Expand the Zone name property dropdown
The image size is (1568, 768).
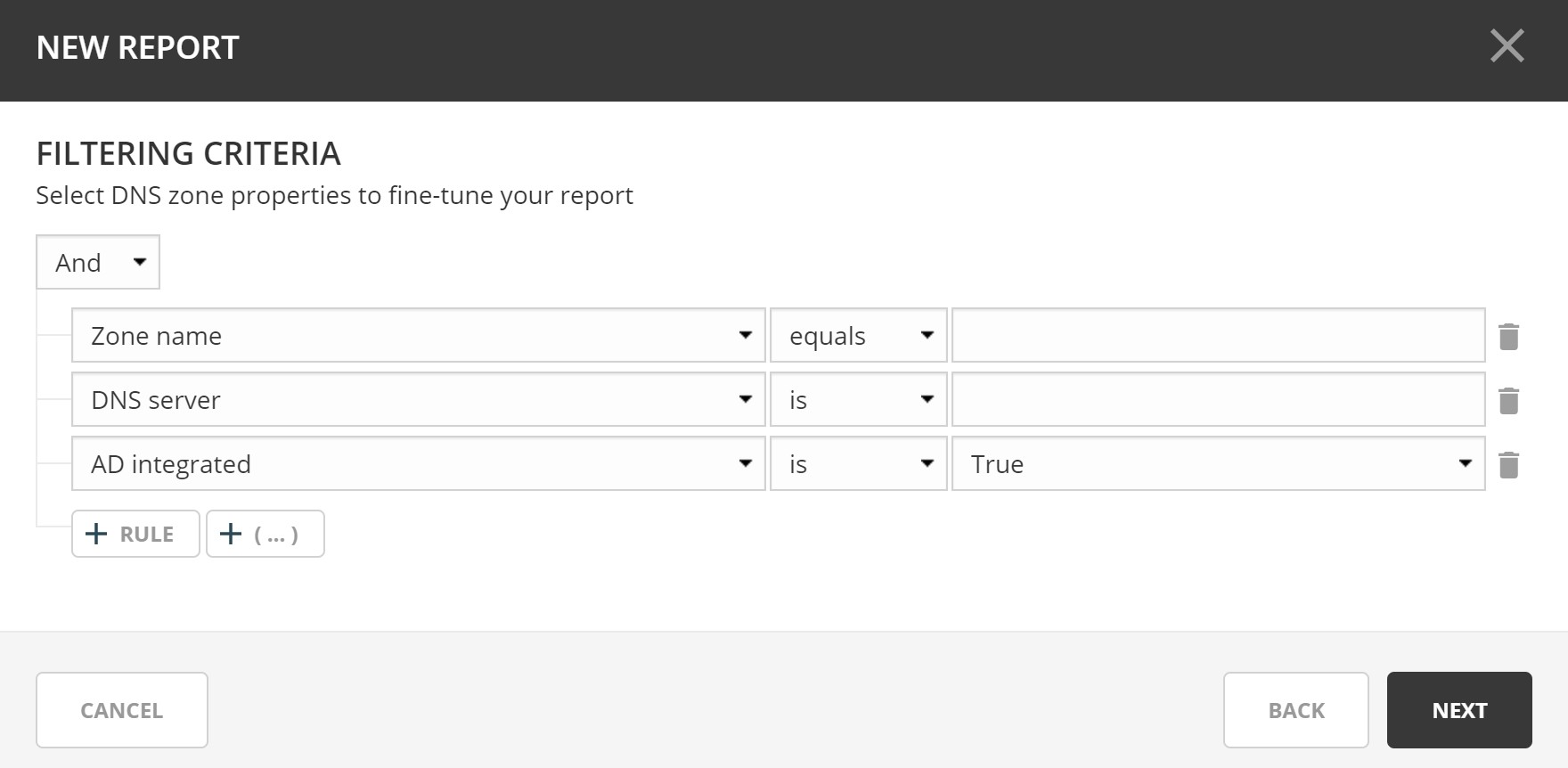(418, 336)
